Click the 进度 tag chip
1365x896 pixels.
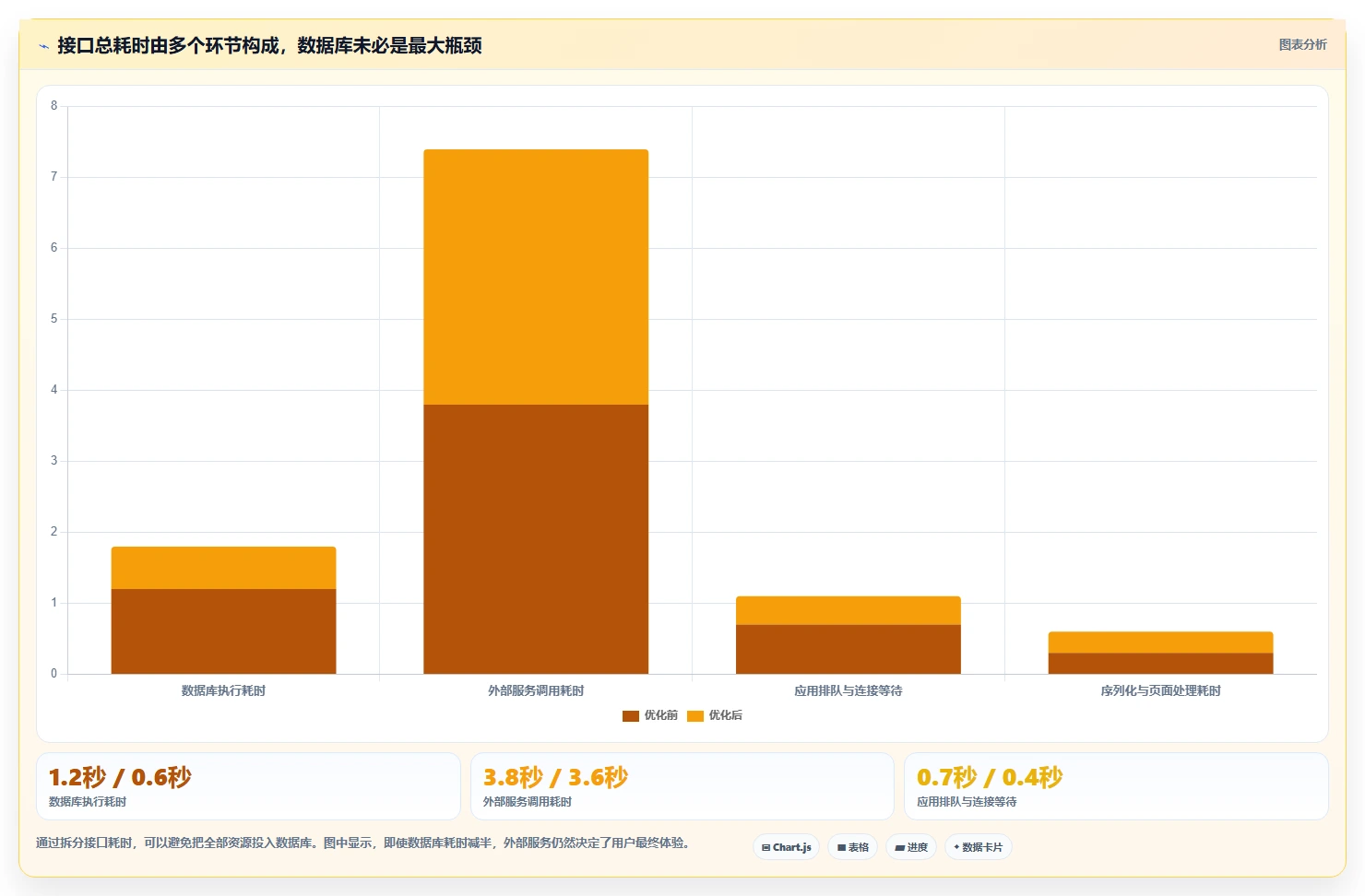tap(911, 847)
